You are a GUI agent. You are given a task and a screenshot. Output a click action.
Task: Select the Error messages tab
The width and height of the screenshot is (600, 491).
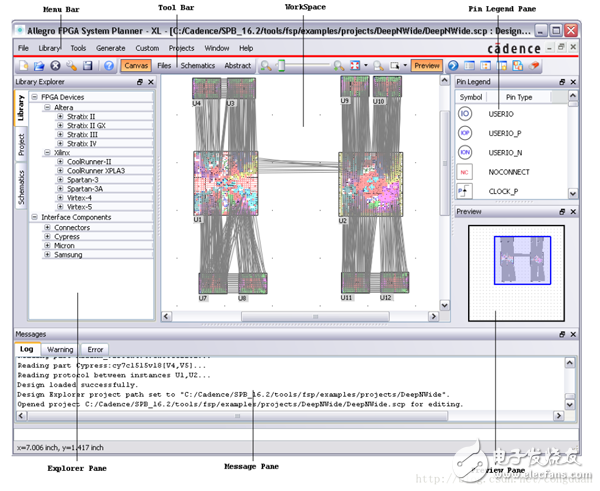click(95, 349)
